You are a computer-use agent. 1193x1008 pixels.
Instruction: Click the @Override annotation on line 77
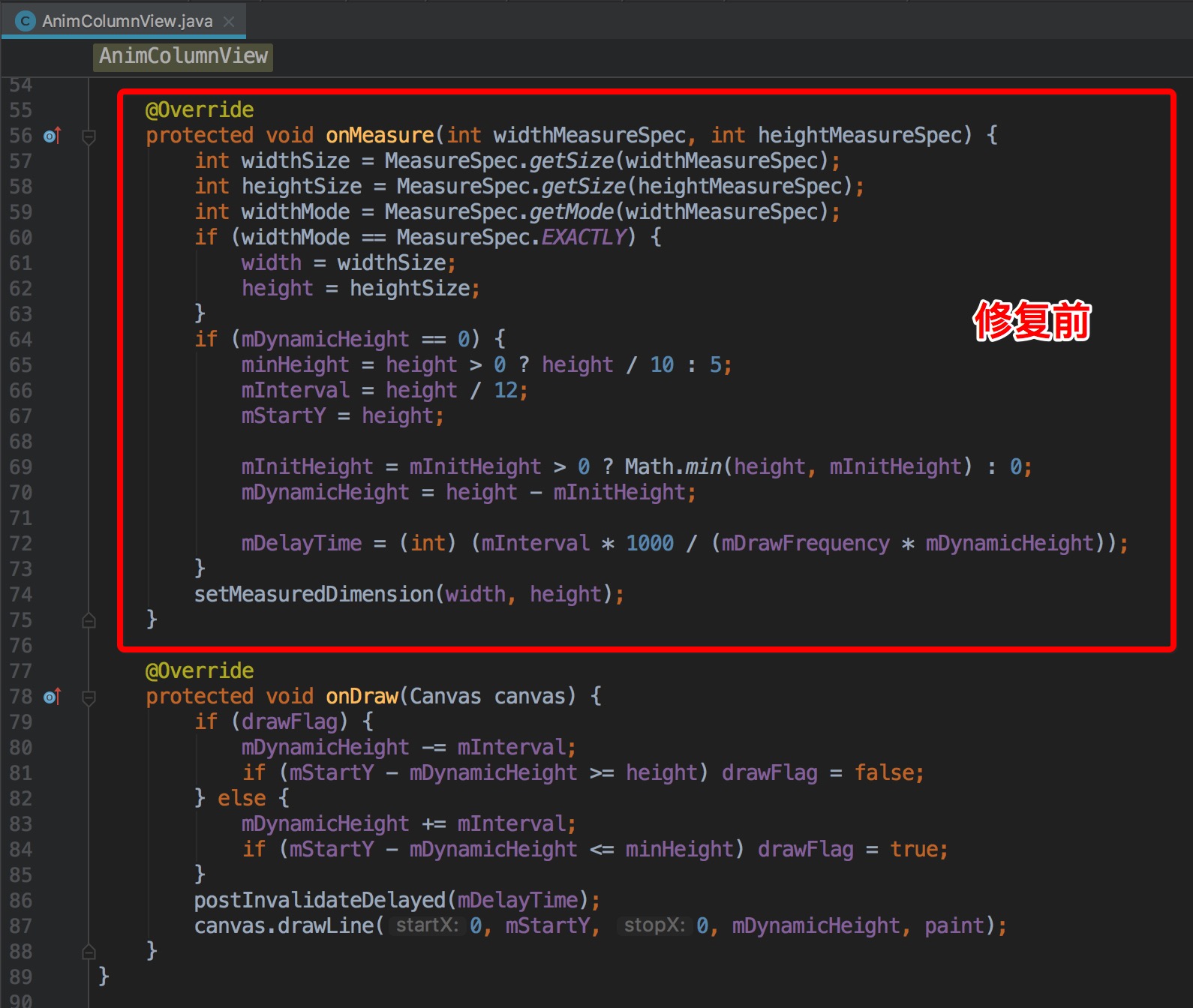(x=200, y=671)
